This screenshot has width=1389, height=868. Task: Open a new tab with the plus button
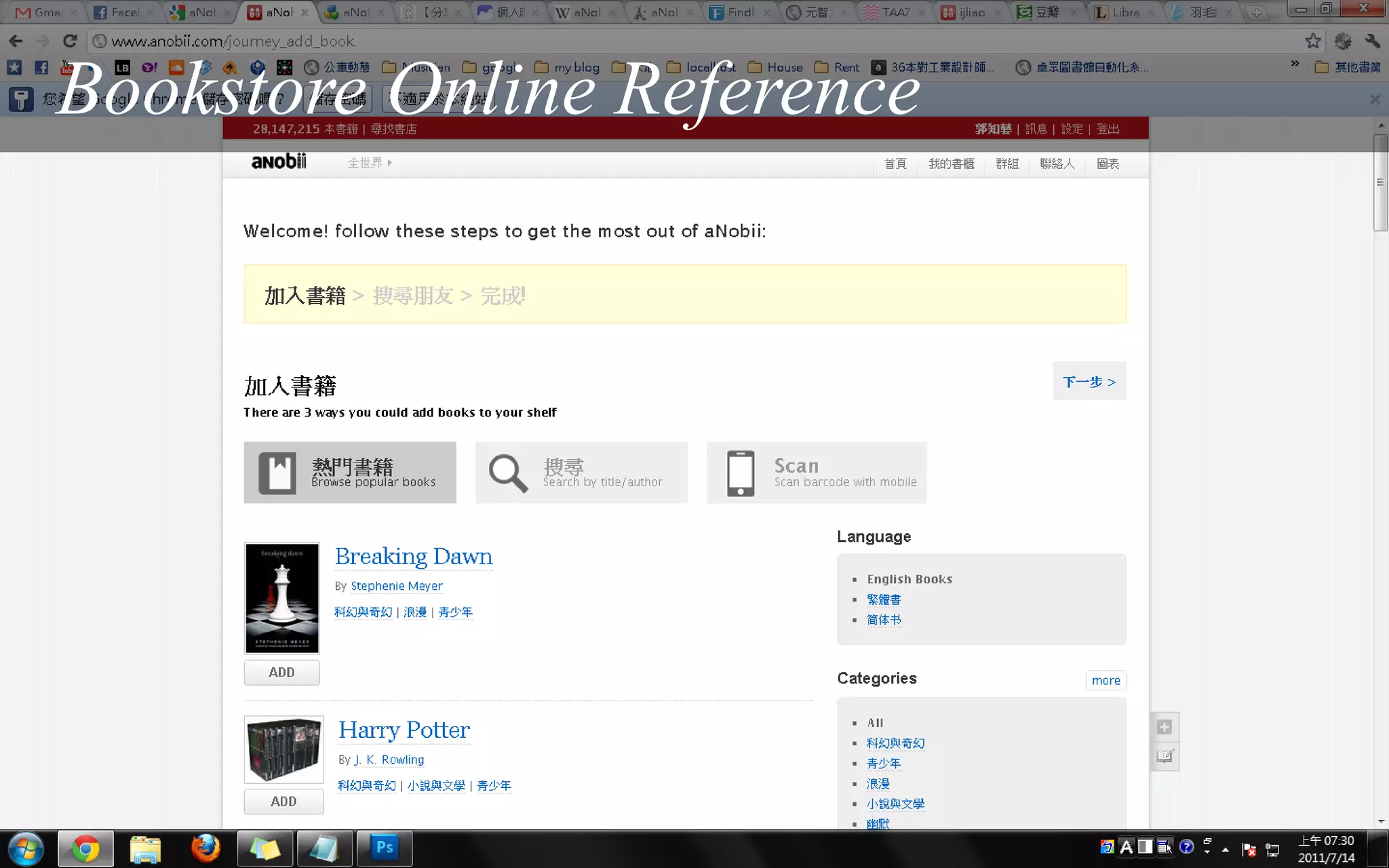pos(1256,12)
